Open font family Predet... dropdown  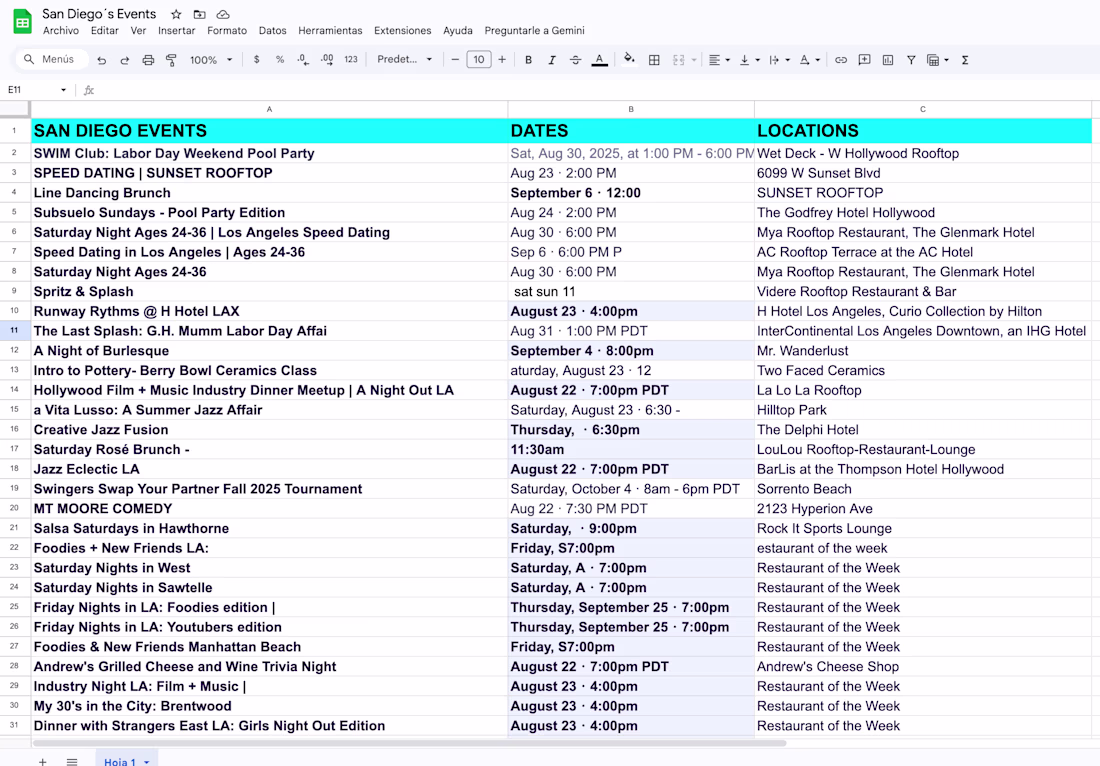pos(405,60)
